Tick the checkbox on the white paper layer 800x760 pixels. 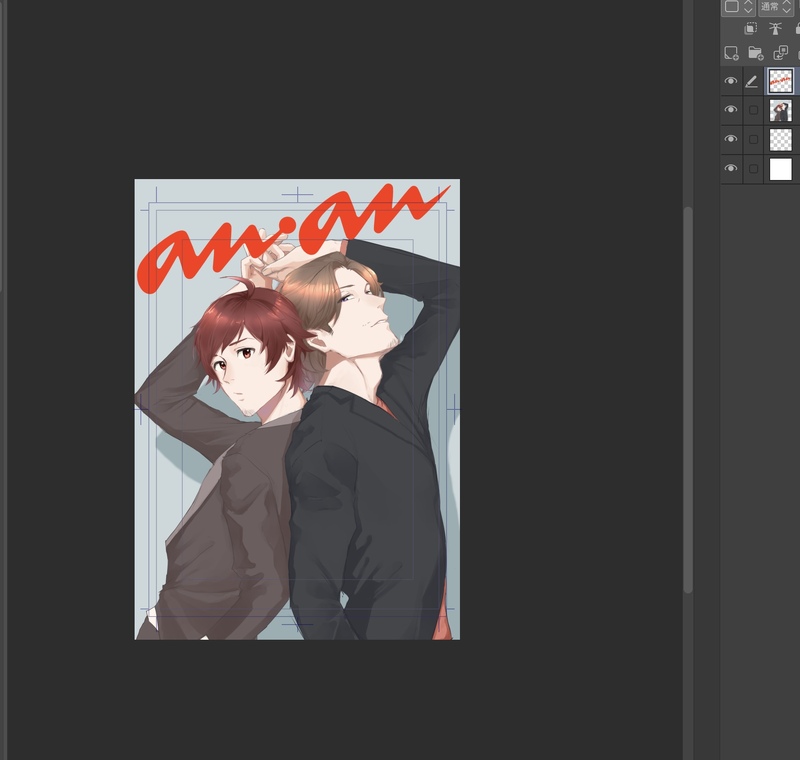coord(753,169)
